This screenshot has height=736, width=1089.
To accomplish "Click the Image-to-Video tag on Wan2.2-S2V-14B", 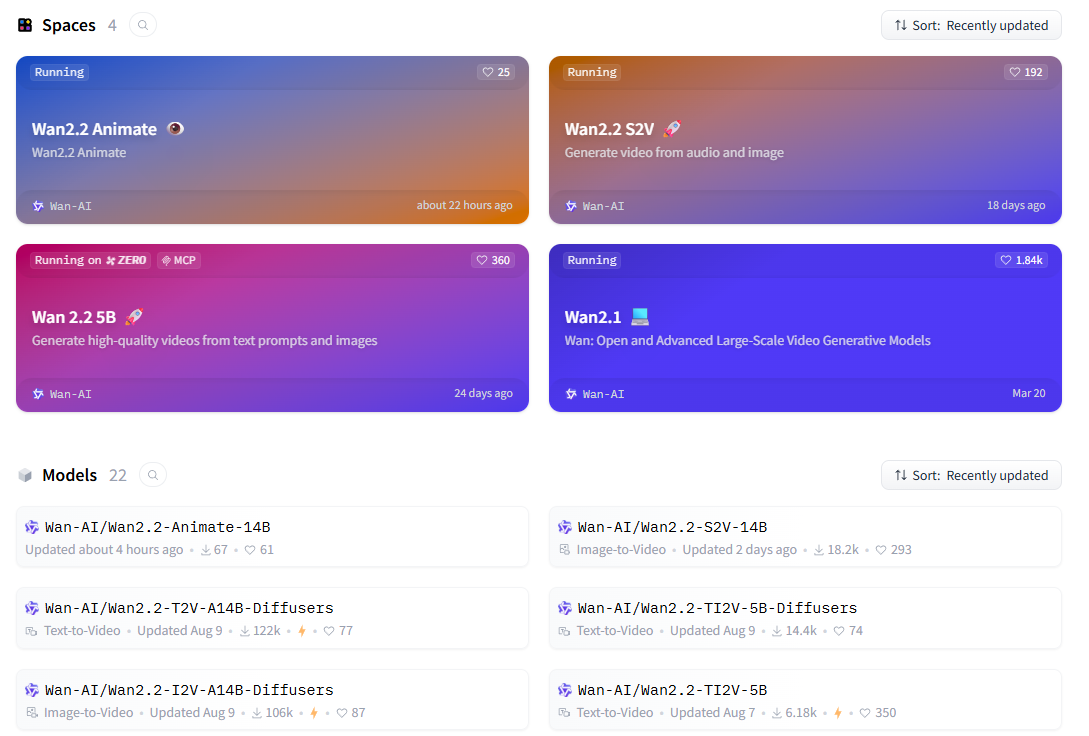I will click(620, 550).
